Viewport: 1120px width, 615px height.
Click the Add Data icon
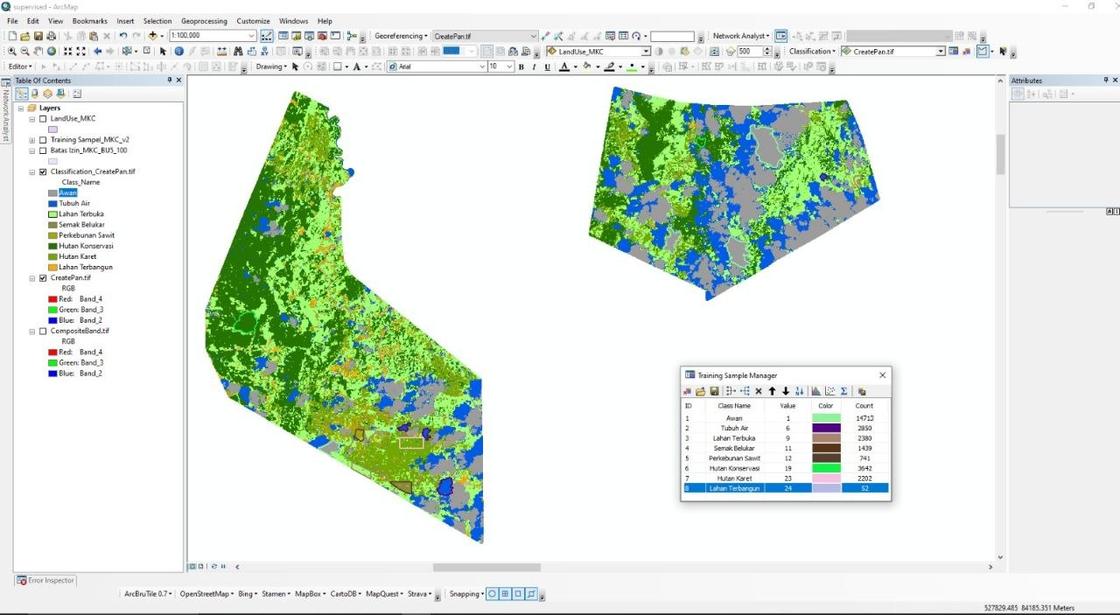153,36
